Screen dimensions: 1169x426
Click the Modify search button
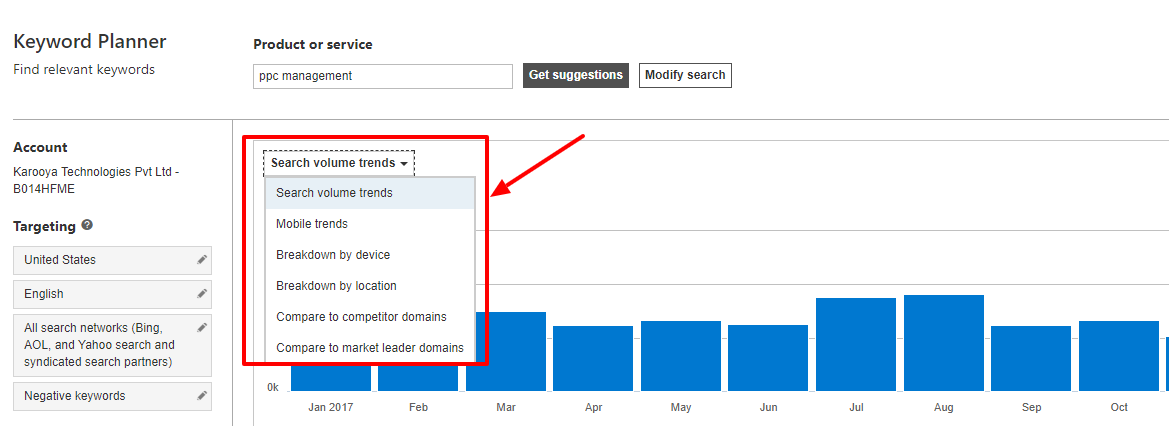[x=685, y=75]
